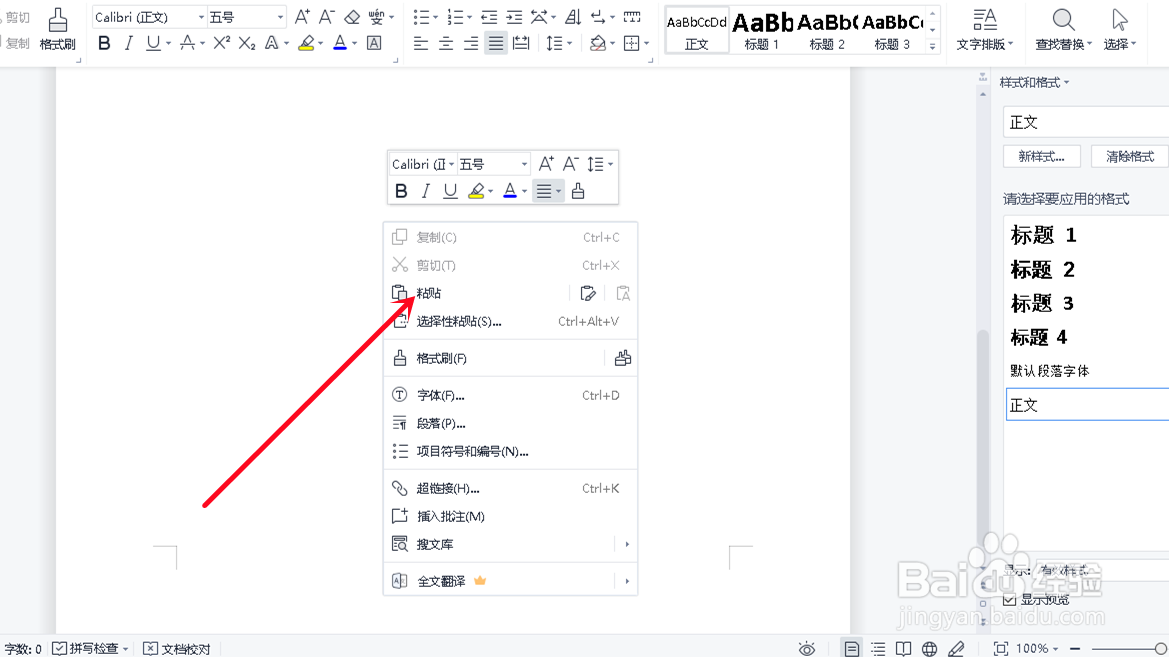Decrease paragraph indent in ribbon

[489, 16]
